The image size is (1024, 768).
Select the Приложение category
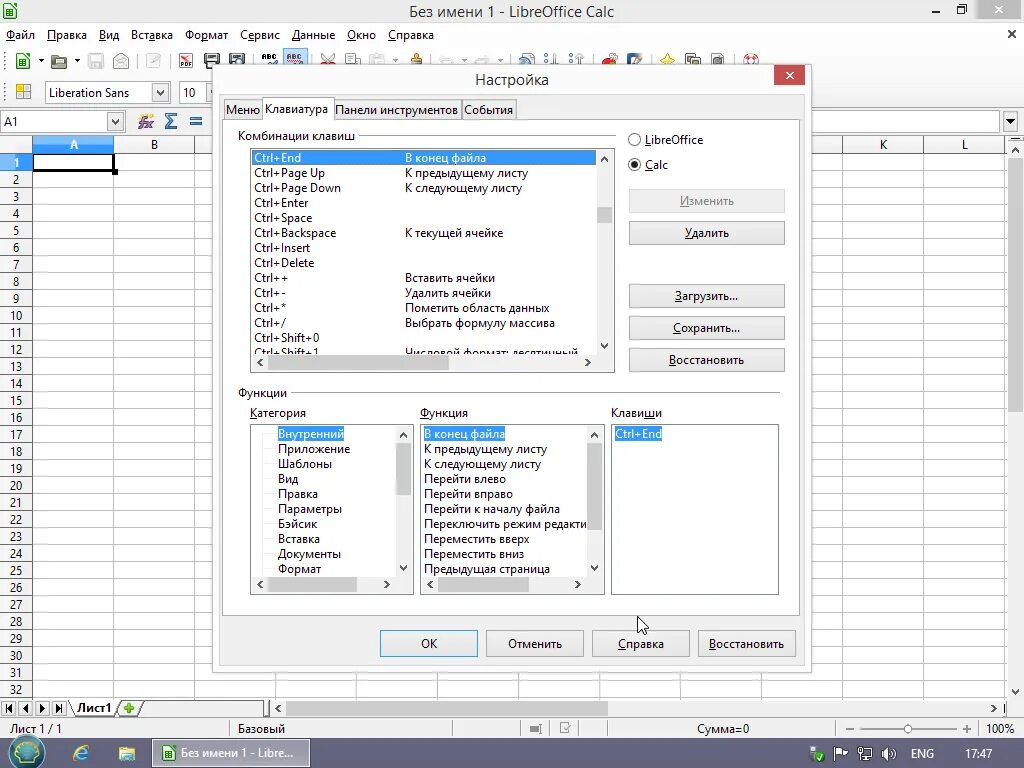pyautogui.click(x=314, y=449)
